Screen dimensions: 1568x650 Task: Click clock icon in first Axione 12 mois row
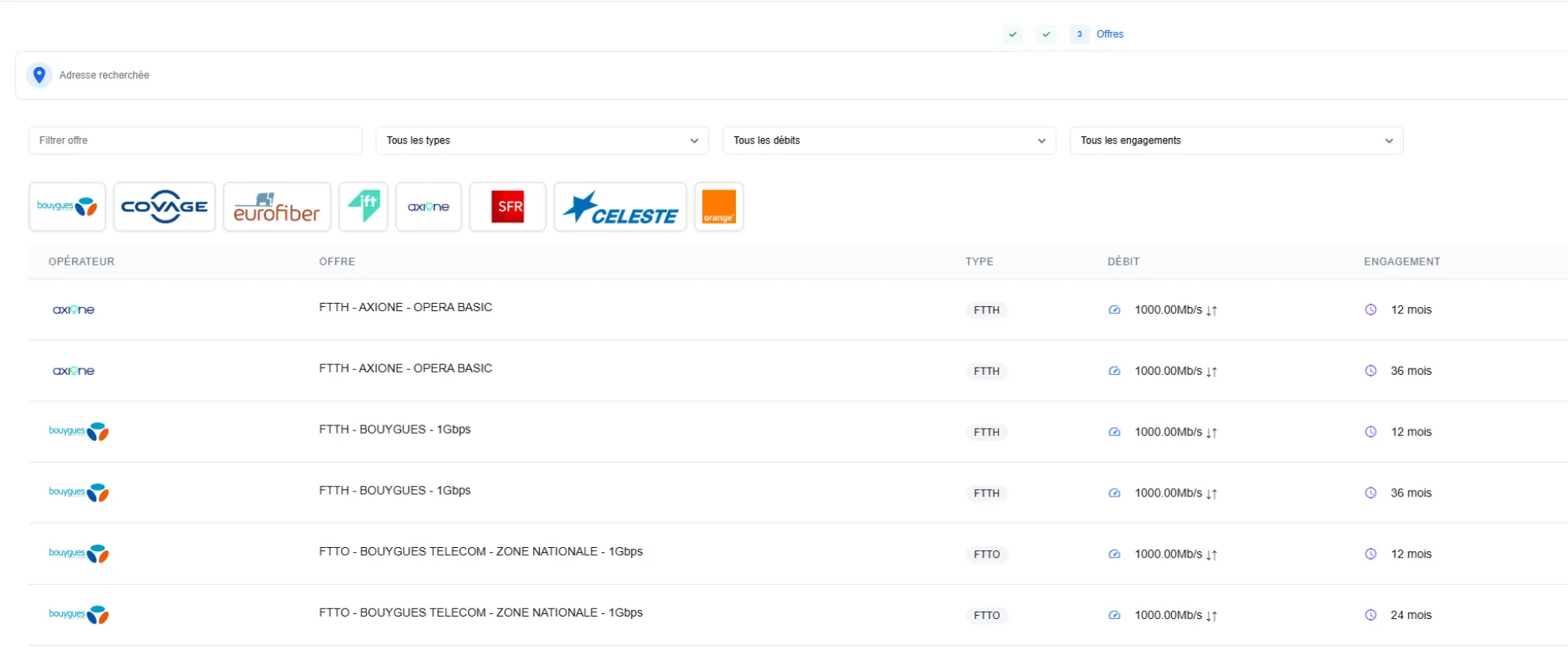click(1370, 309)
